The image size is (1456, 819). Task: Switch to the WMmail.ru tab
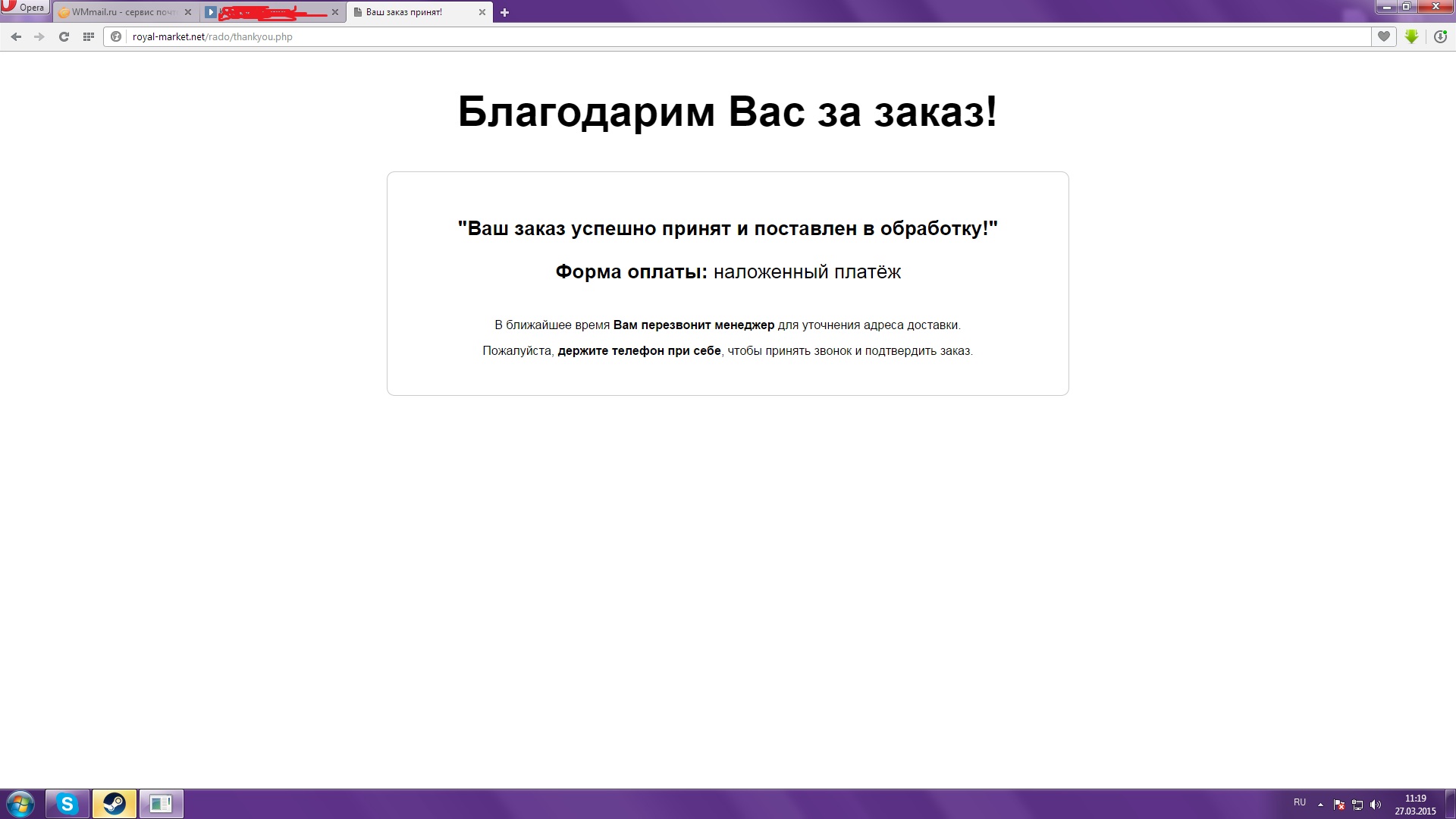[121, 12]
